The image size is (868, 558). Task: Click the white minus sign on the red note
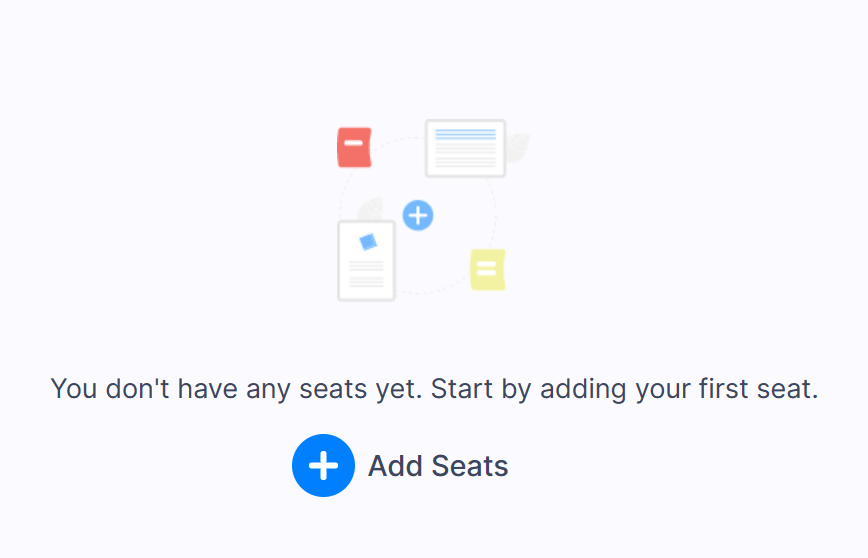(x=353, y=143)
